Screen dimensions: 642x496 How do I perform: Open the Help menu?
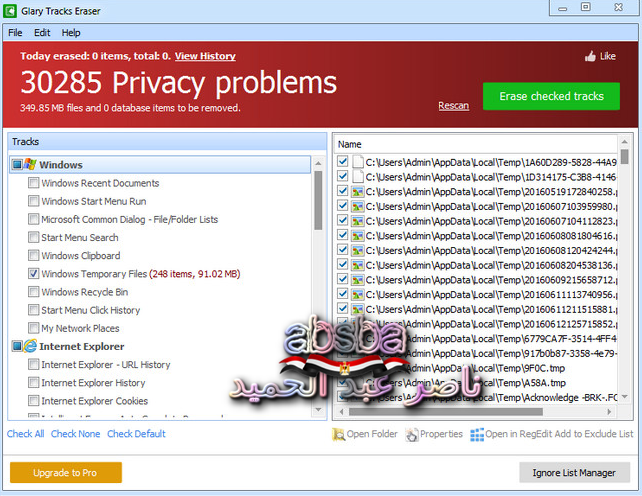click(71, 33)
